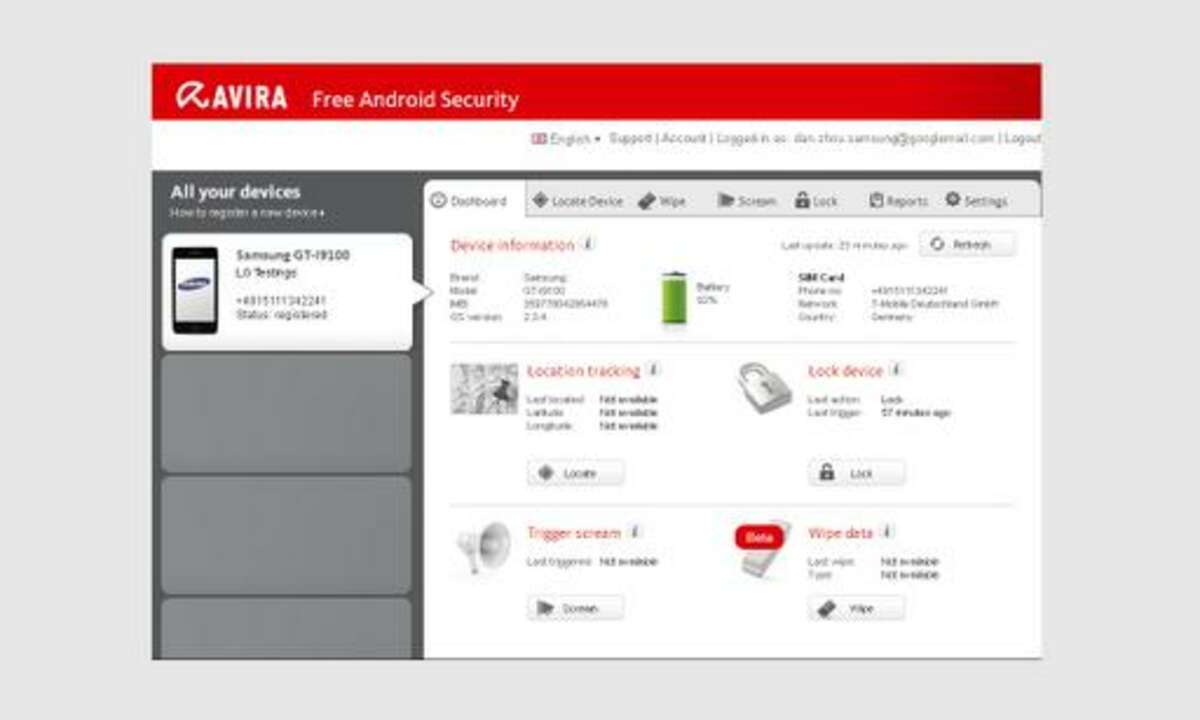Click the info icon beside Lock device

[x=896, y=370]
